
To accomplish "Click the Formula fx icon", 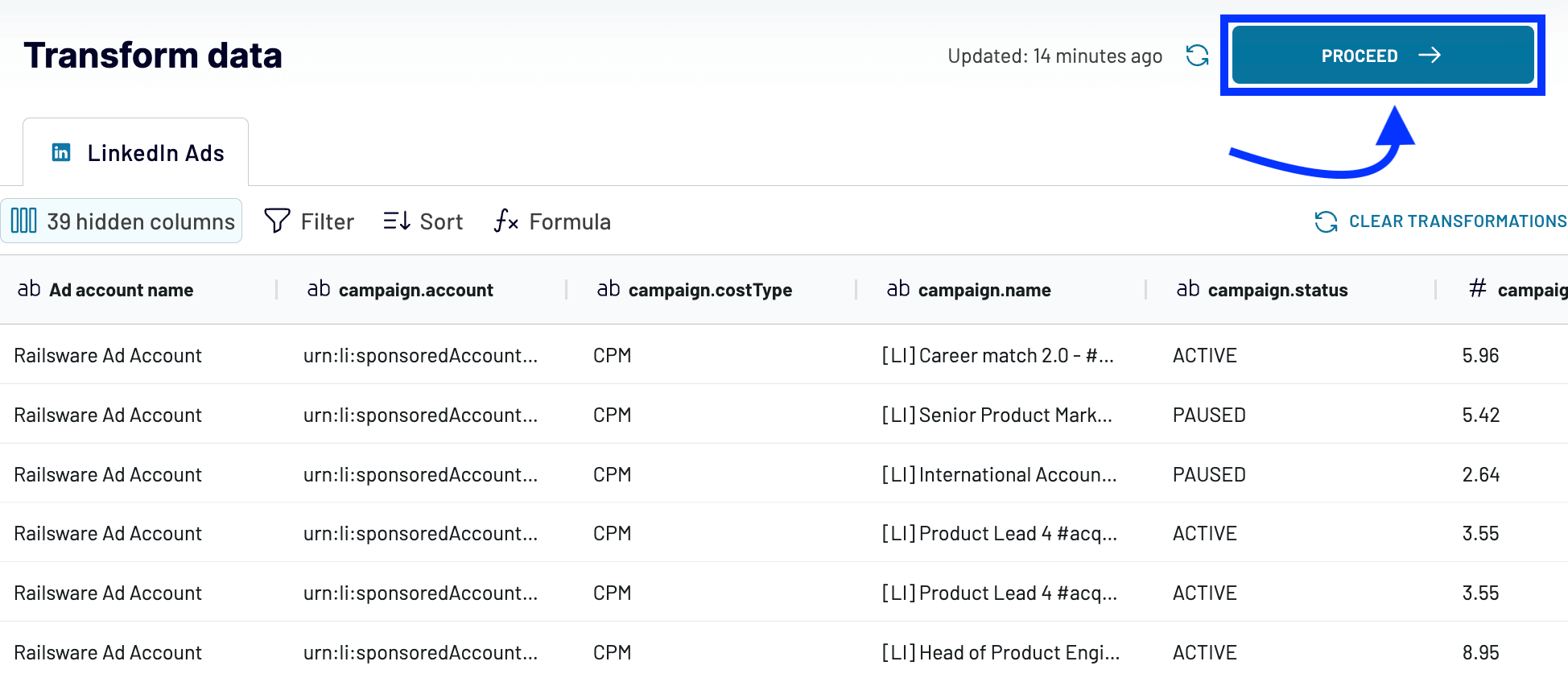I will [x=506, y=221].
